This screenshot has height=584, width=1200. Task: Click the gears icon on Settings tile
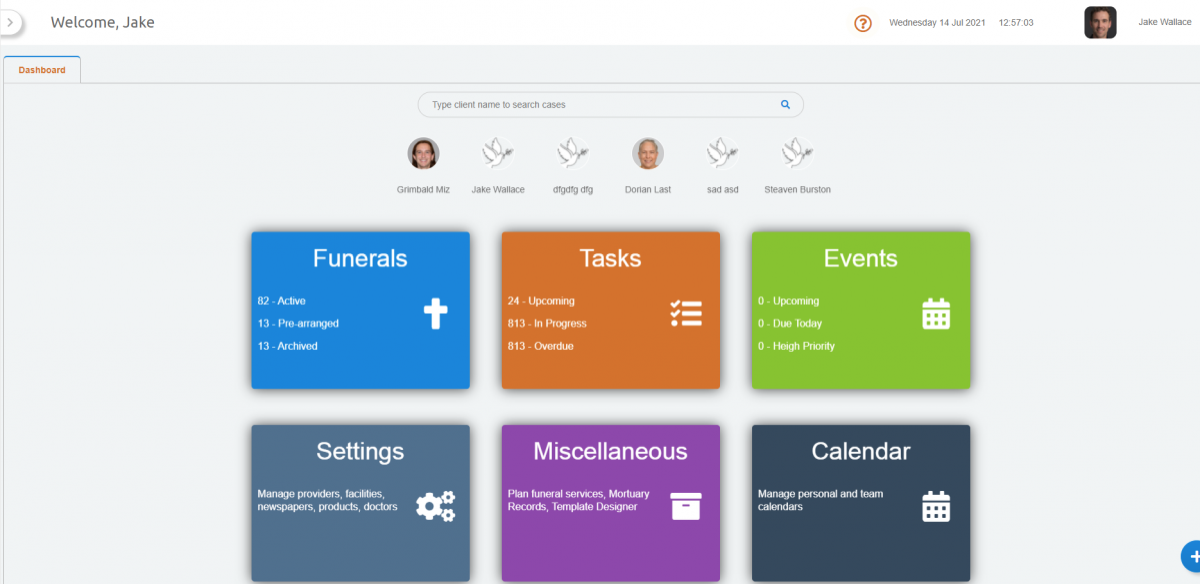tap(435, 506)
